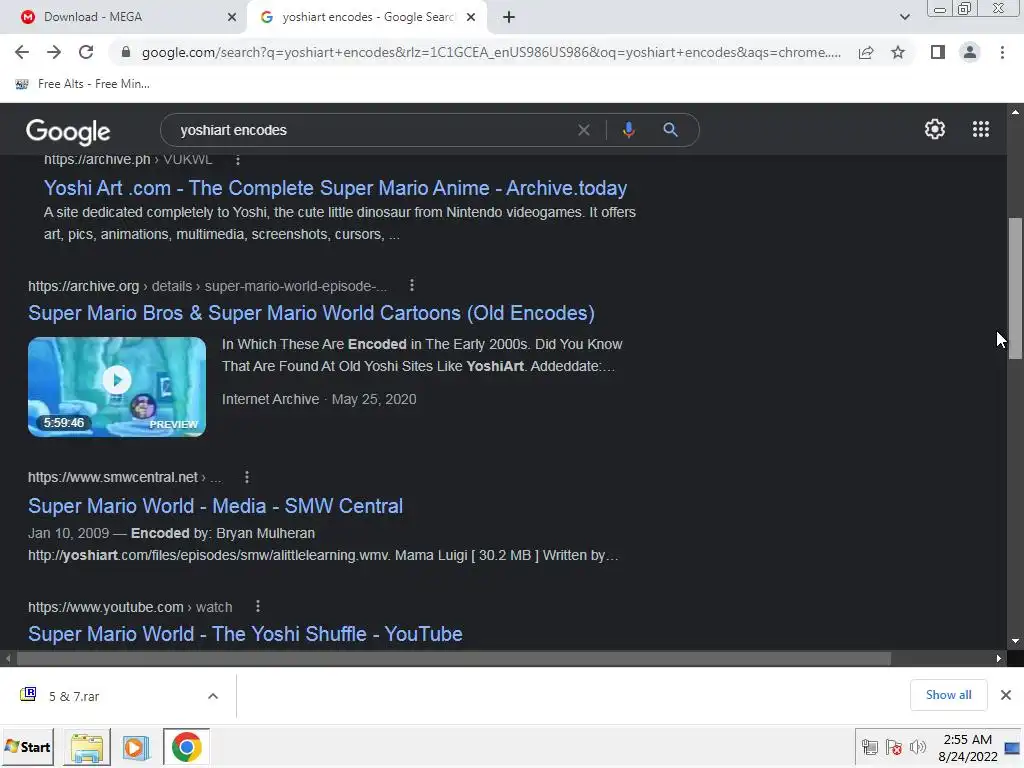Share this page via address bar icon
Image resolution: width=1024 pixels, height=768 pixels.
[x=866, y=52]
